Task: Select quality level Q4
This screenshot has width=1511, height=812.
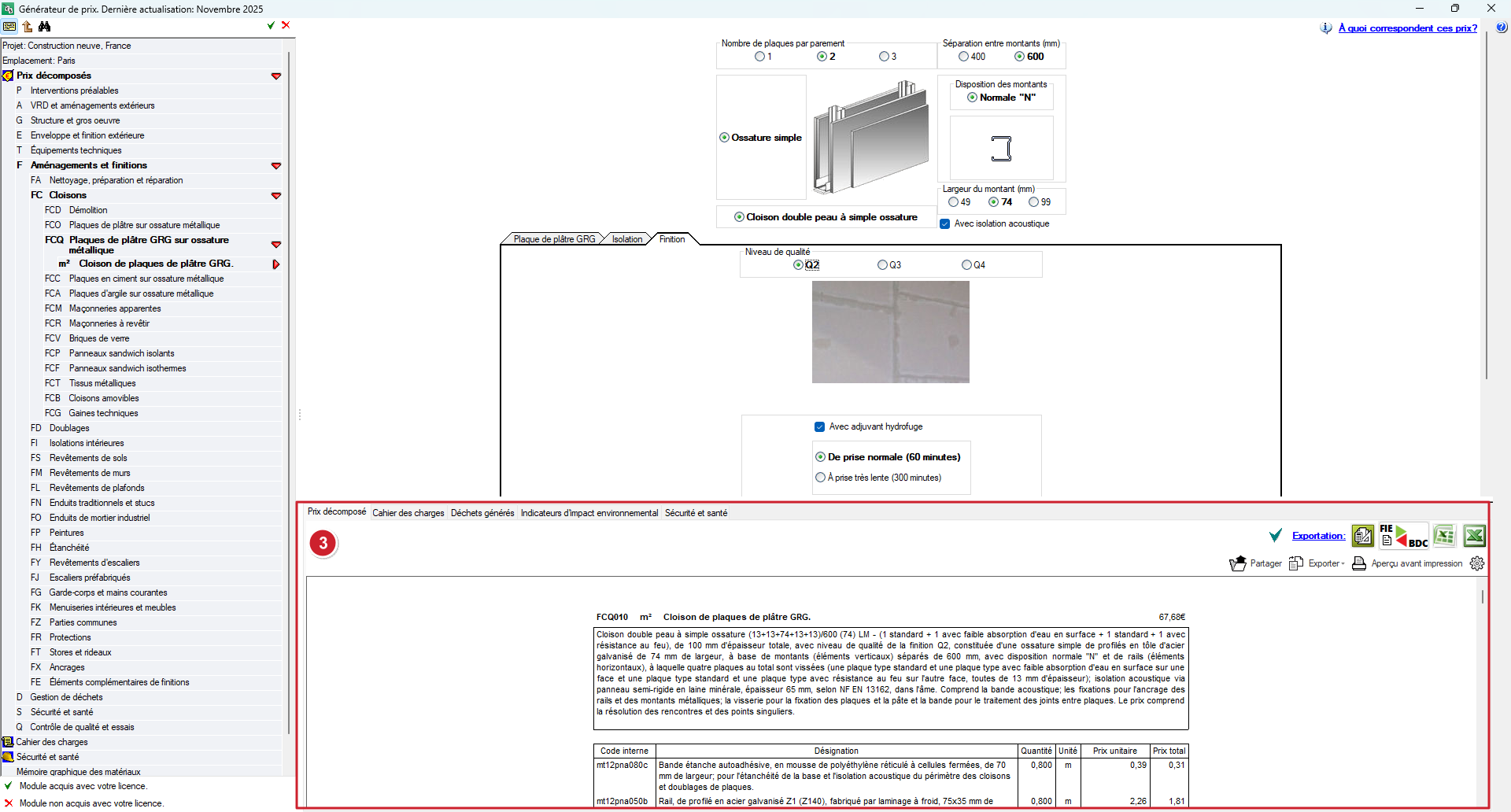Action: pos(967,265)
